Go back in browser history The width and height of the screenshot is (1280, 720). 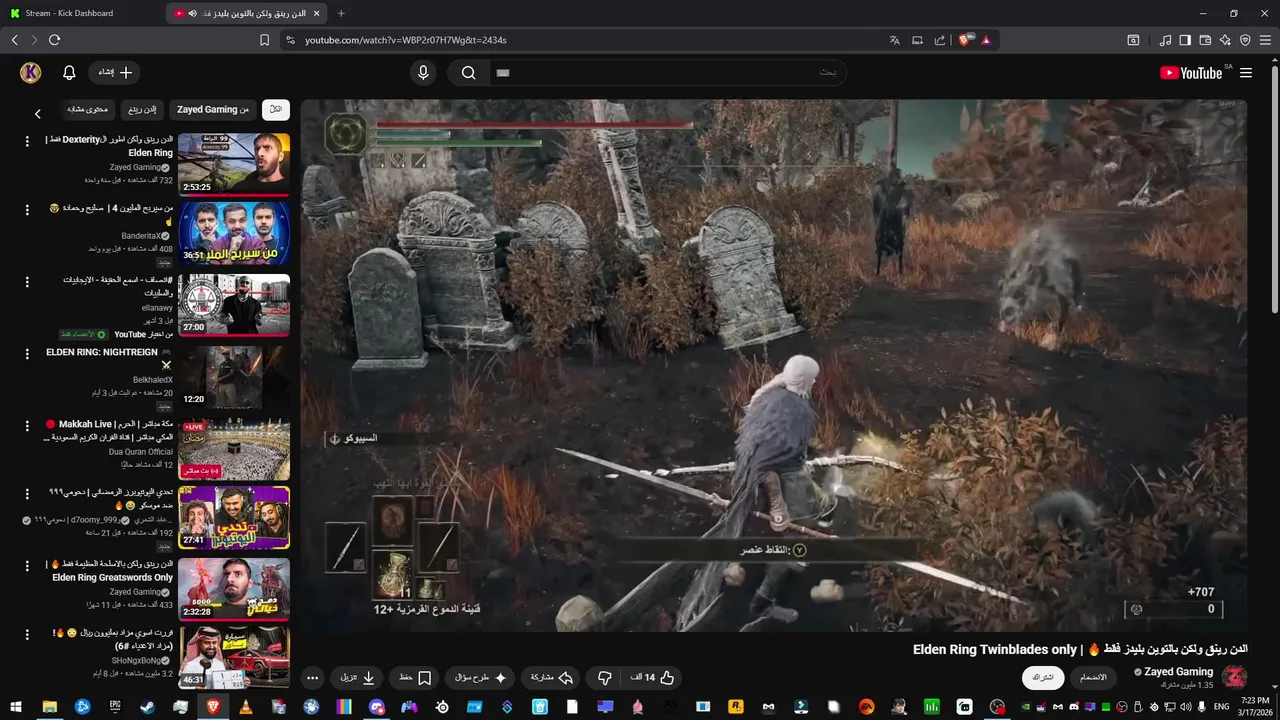(15, 40)
